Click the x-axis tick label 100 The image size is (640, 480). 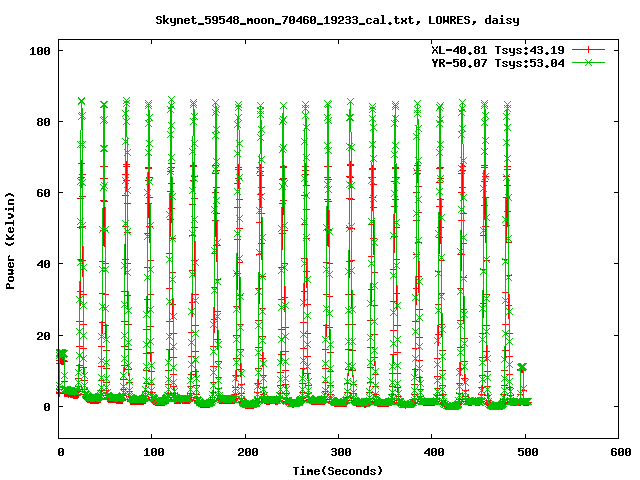tap(153, 452)
